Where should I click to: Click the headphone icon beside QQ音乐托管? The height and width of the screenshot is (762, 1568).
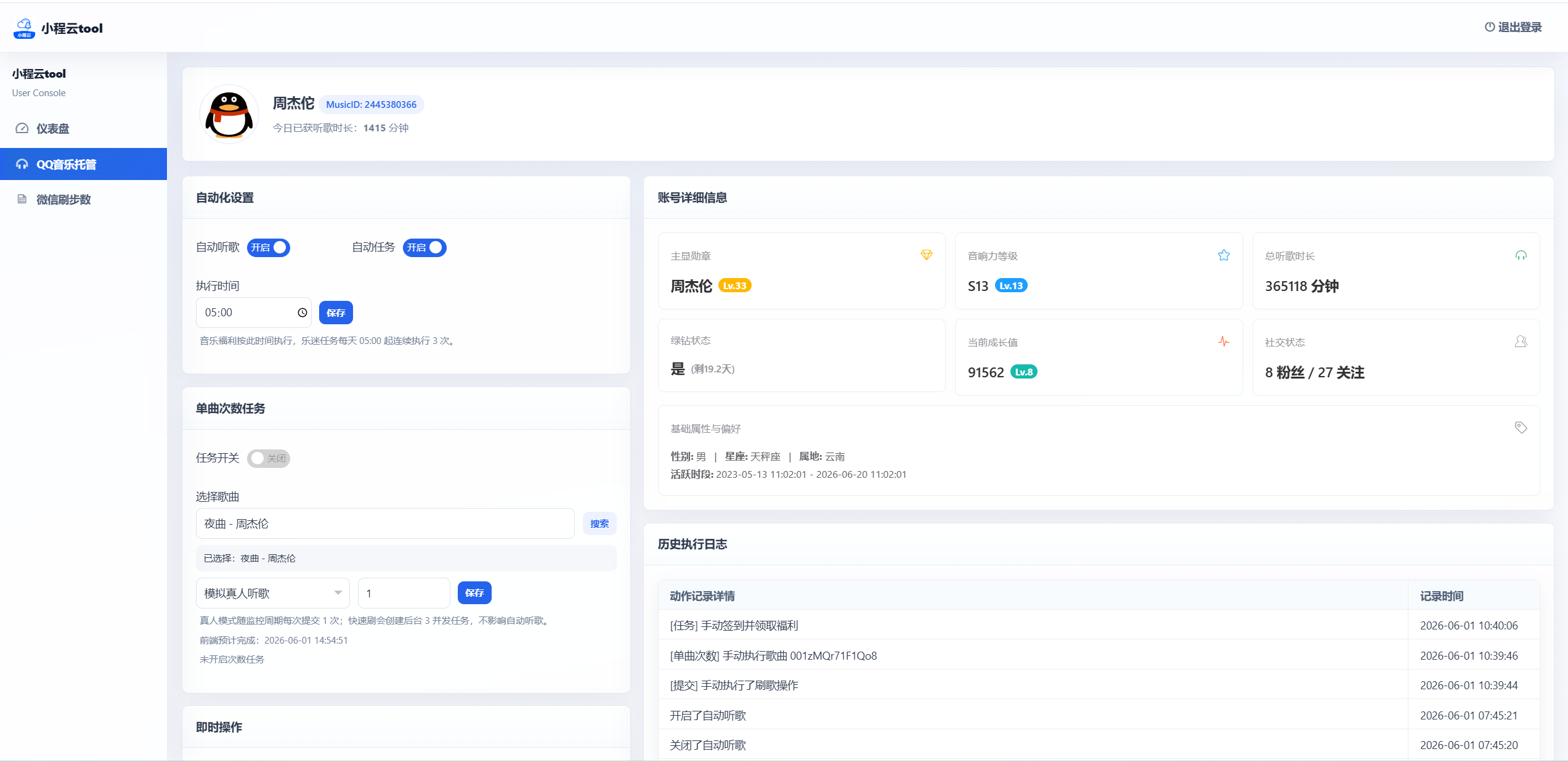22,164
